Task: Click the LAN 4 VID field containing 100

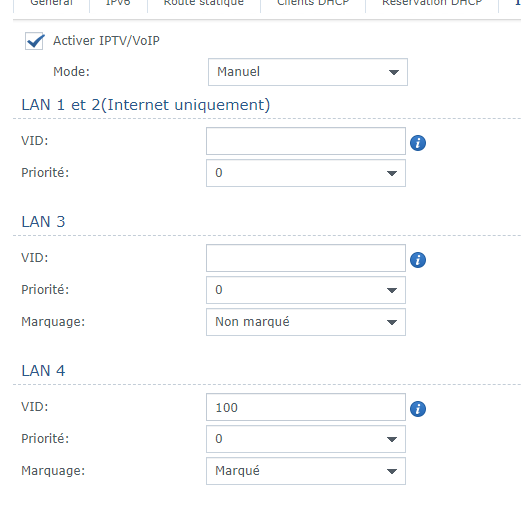Action: 306,407
